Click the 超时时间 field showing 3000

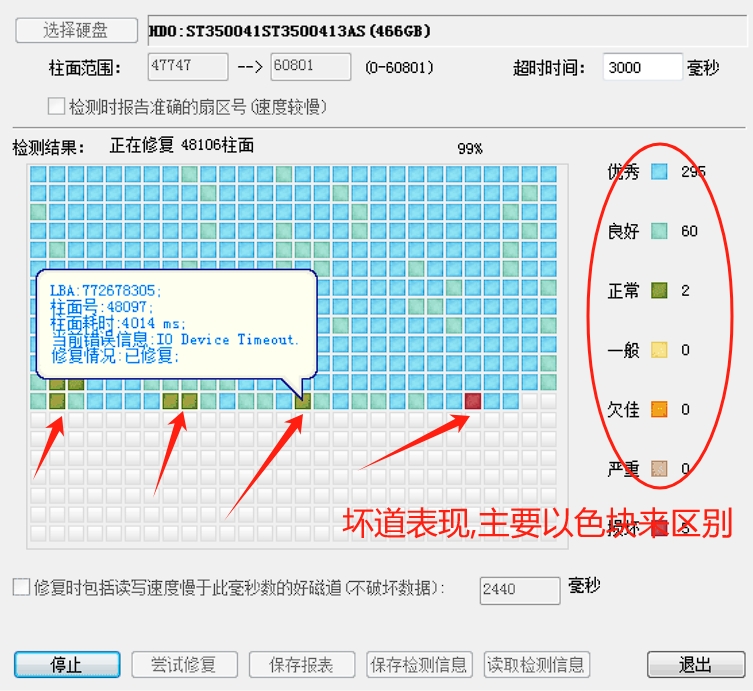point(642,68)
